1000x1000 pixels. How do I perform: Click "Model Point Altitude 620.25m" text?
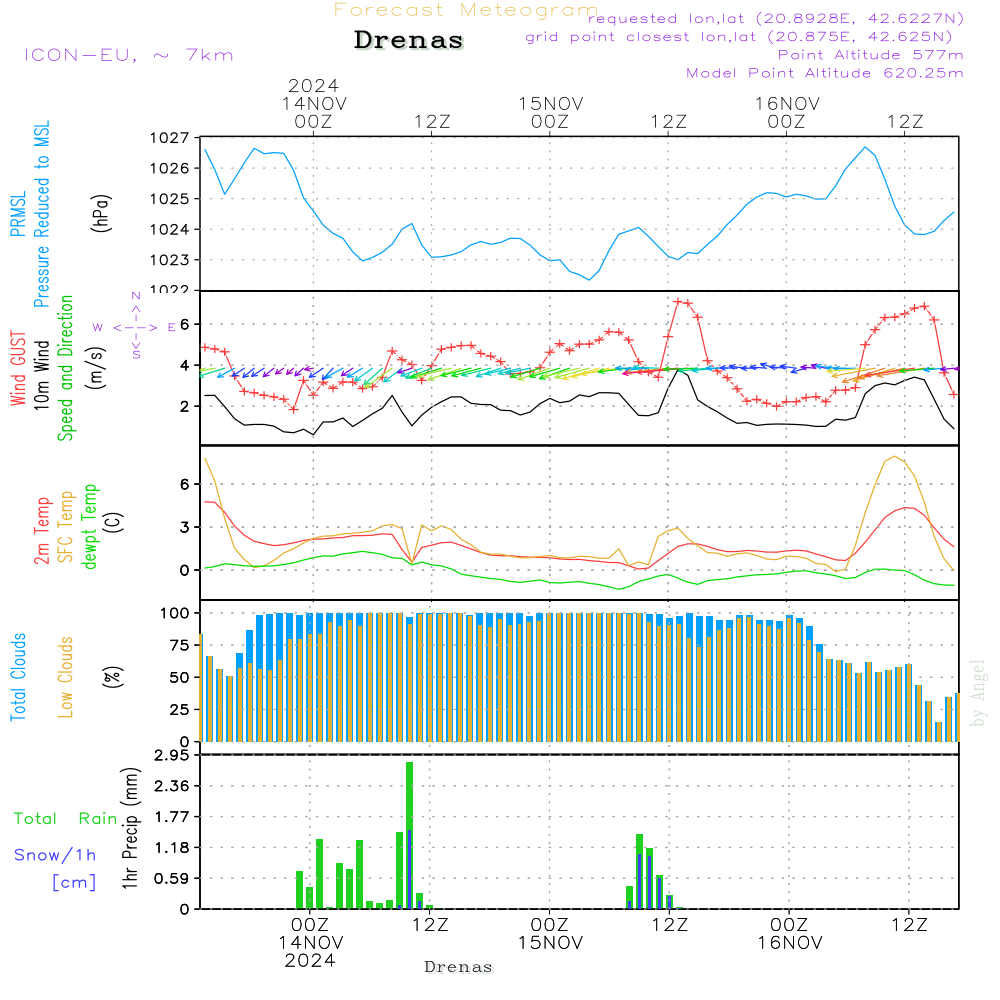click(824, 73)
